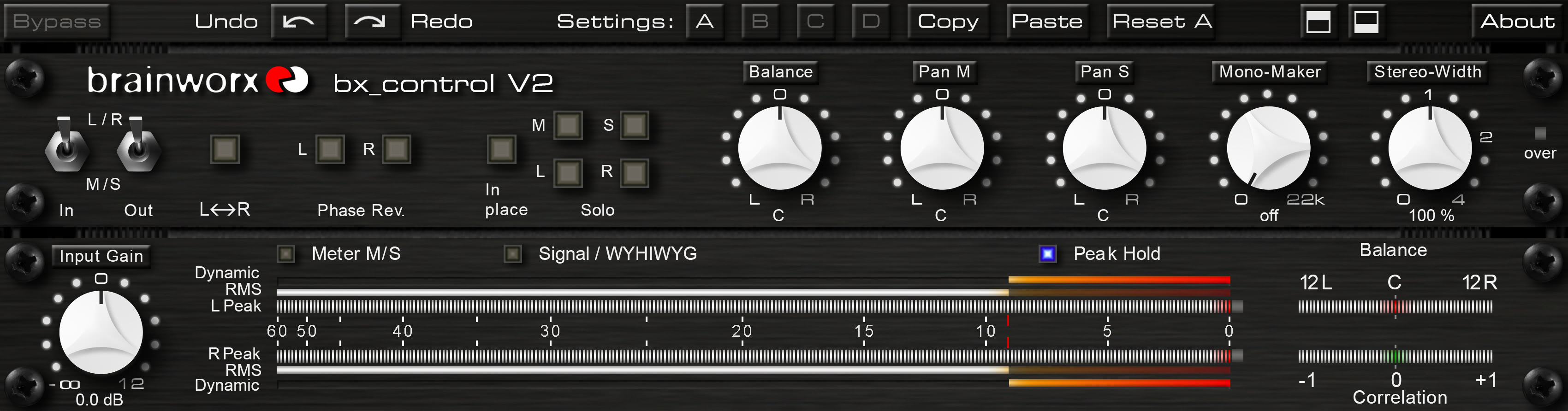1568x411 pixels.
Task: Solo the S channel
Action: click(634, 125)
